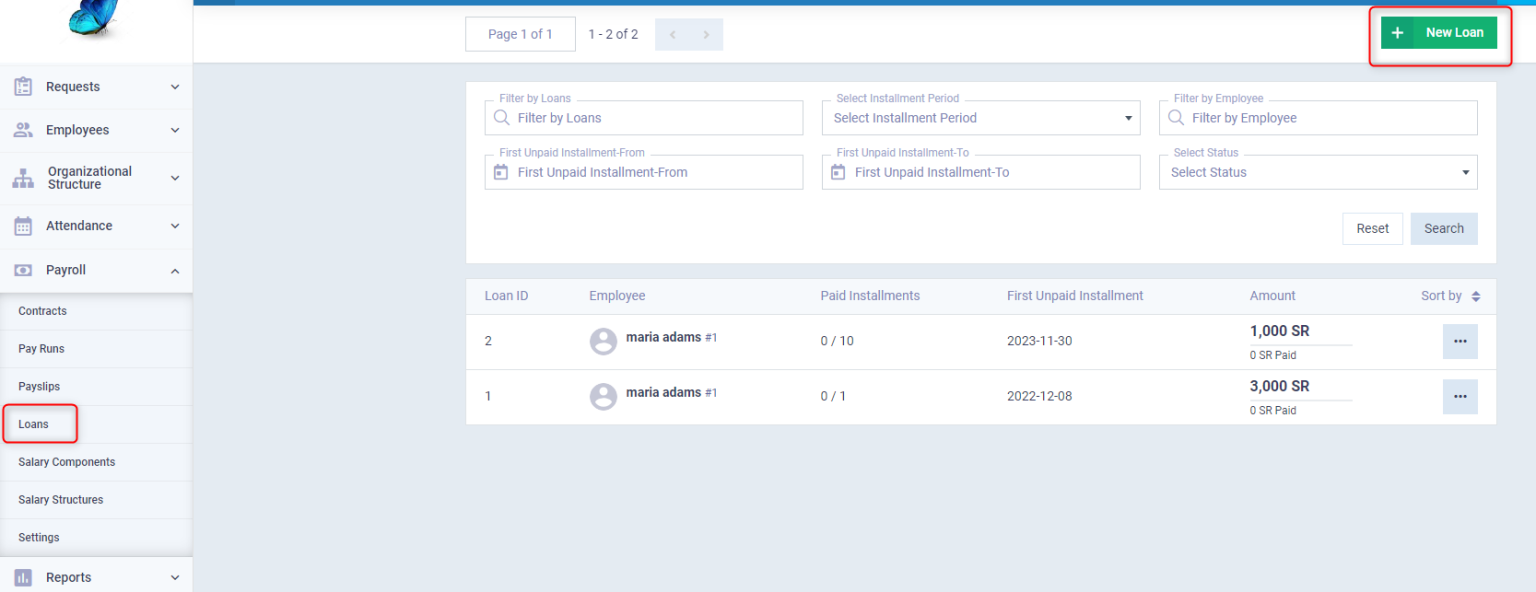Click the 1,000 SR amount
The height and width of the screenshot is (592, 1536).
click(x=1279, y=331)
